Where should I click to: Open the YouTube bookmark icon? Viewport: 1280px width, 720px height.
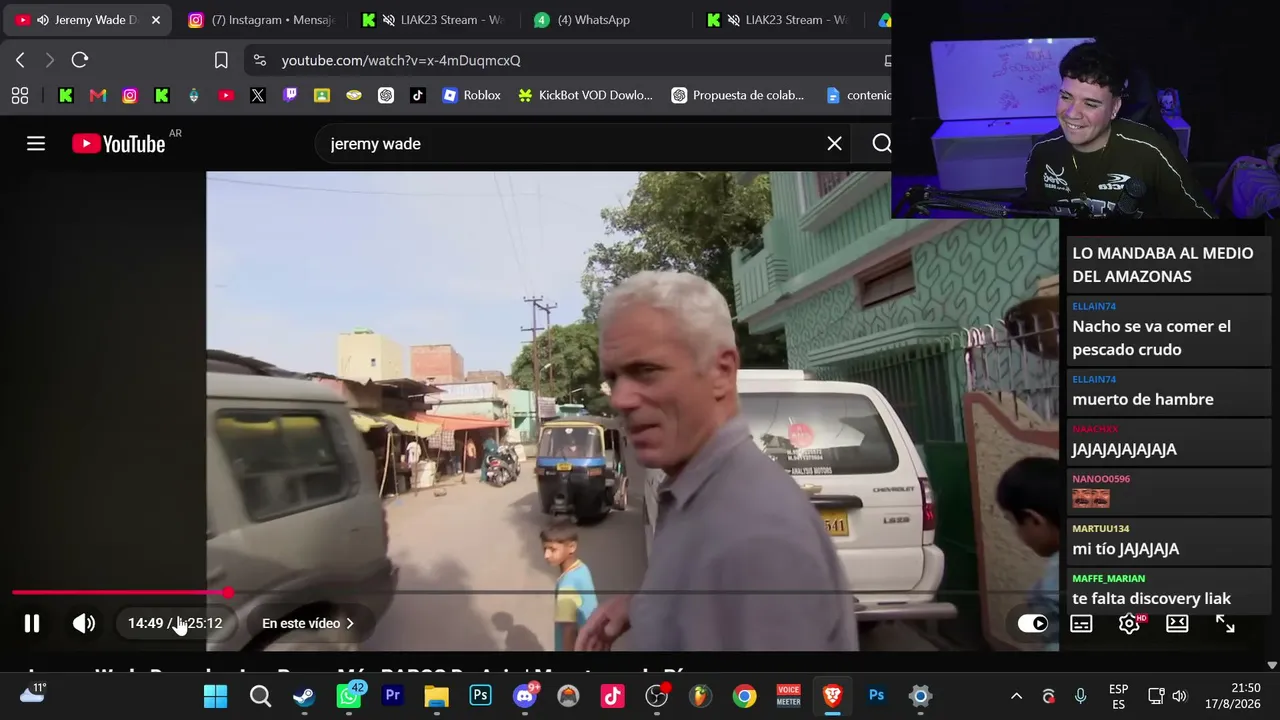(226, 95)
